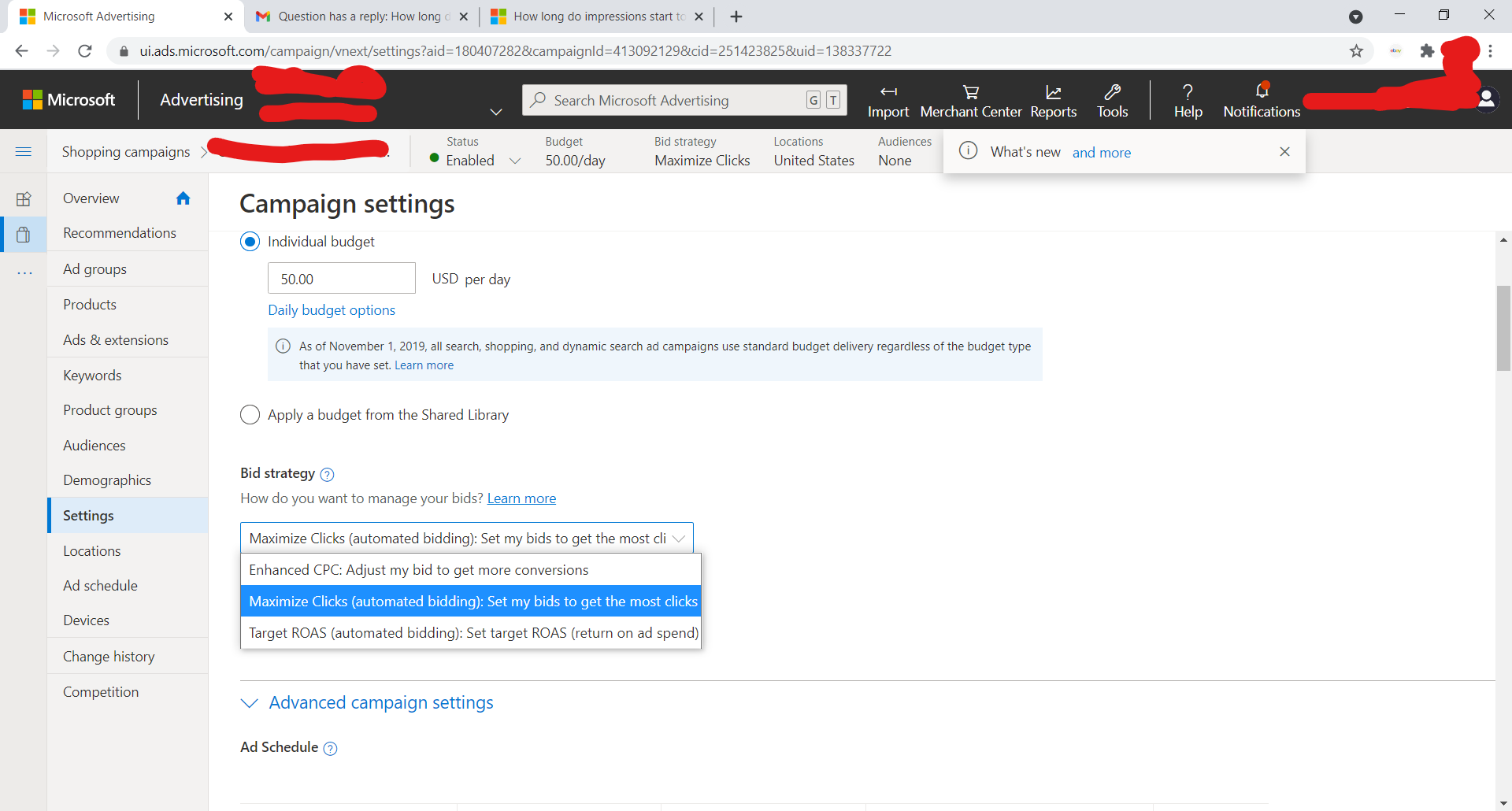The height and width of the screenshot is (811, 1512).
Task: Click the daily budget amount field
Action: click(342, 279)
